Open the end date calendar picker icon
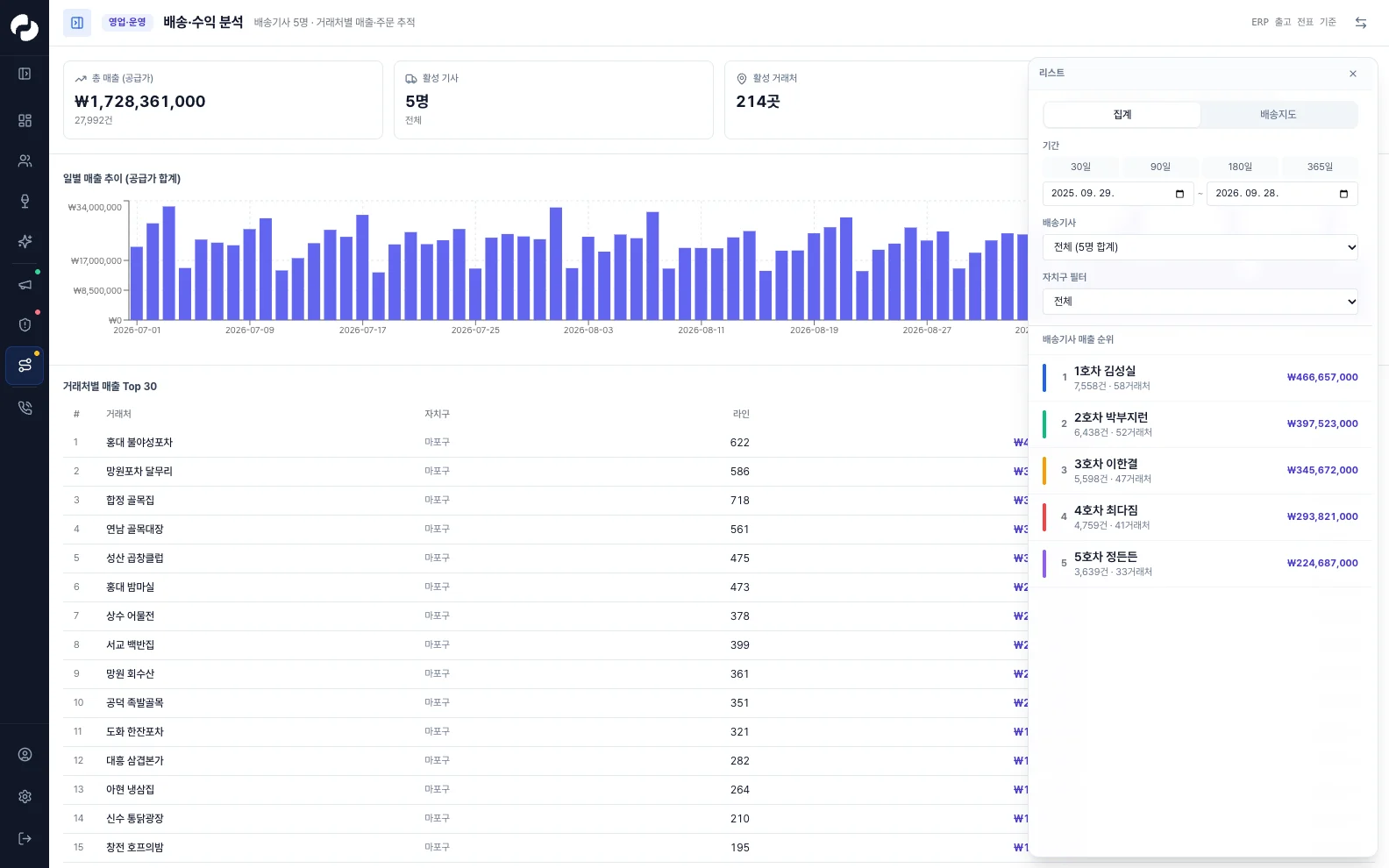Viewport: 1389px width, 868px height. pos(1343,194)
